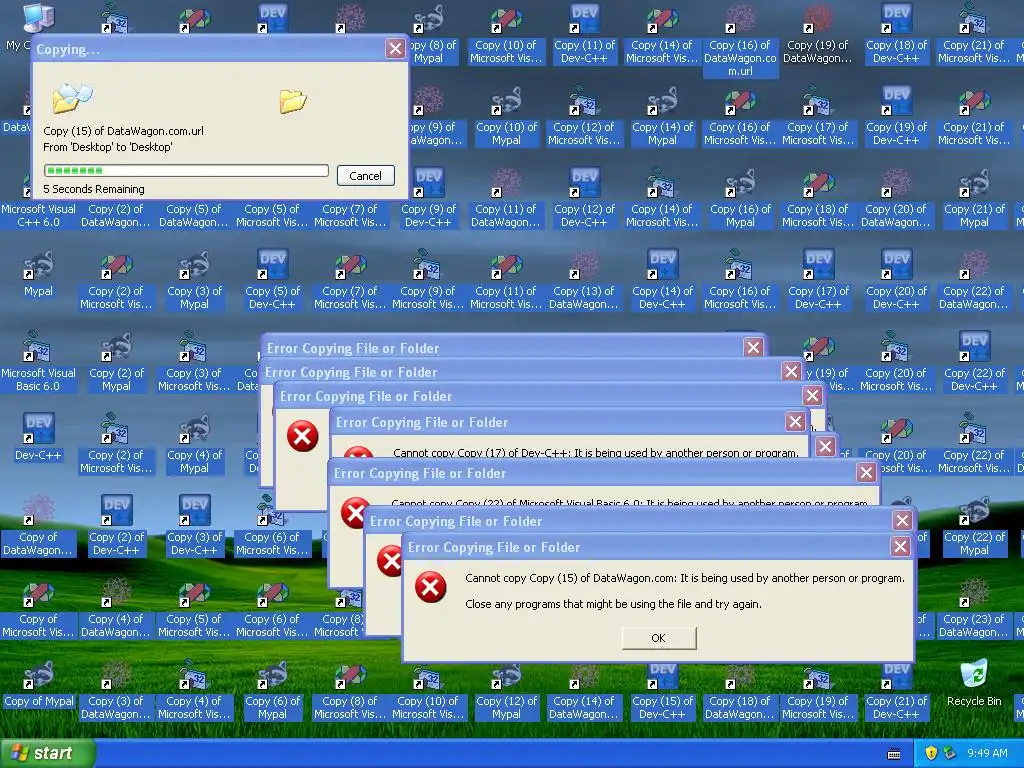Select Copy (18) of DataWagon shortcut
Viewport: 1024px width, 768px height.
tap(740, 692)
